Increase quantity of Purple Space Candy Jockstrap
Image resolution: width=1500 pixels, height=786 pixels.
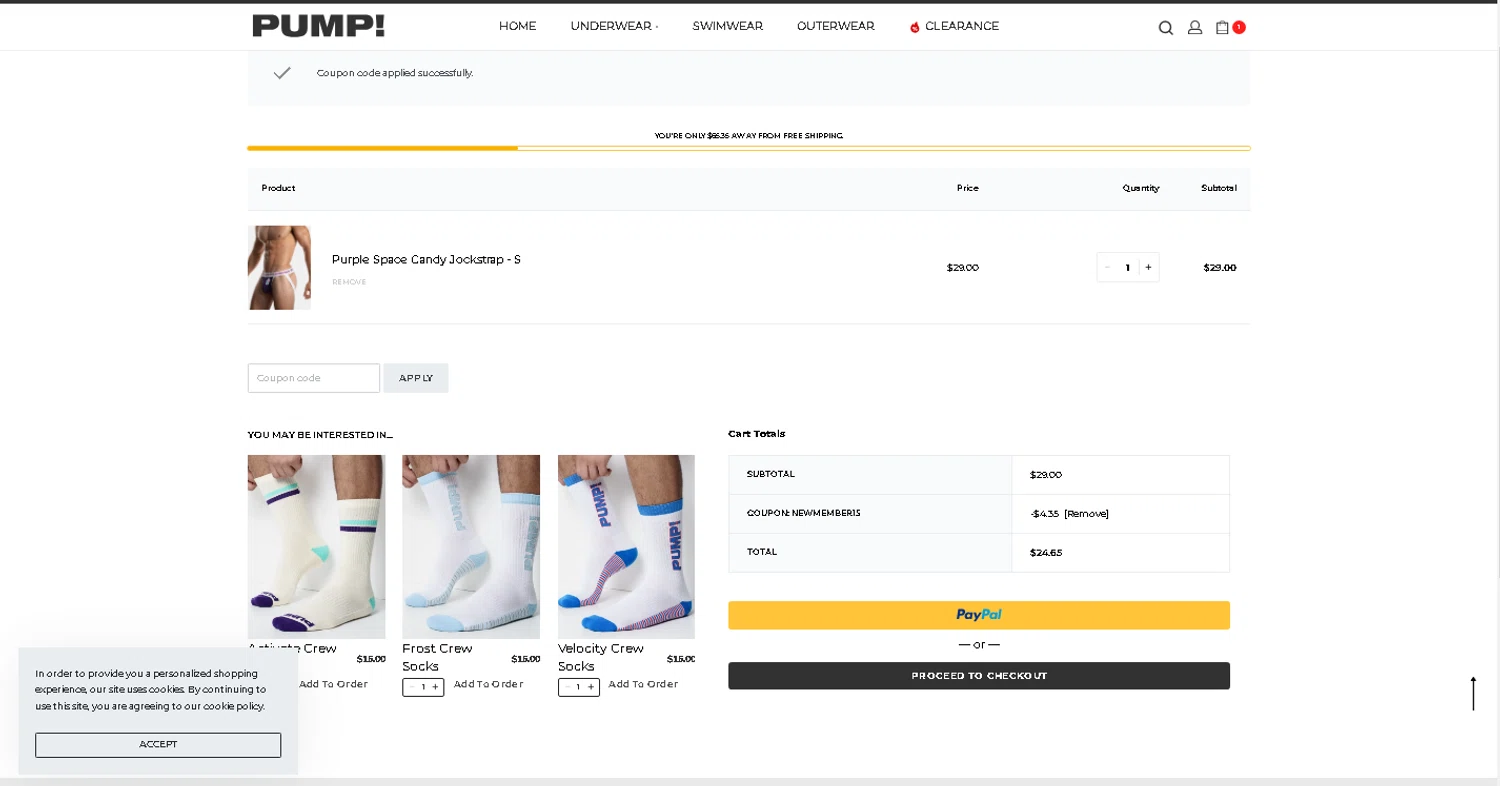click(1148, 267)
